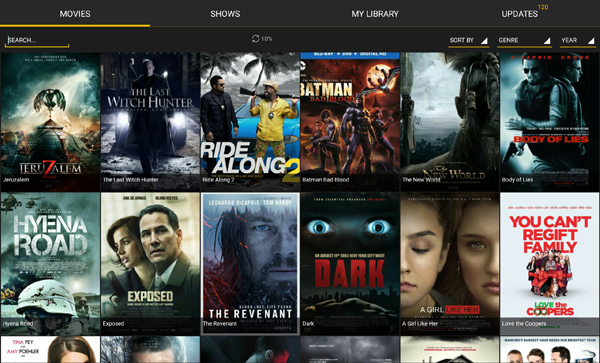Select the Hyena Road poster

(x=50, y=264)
